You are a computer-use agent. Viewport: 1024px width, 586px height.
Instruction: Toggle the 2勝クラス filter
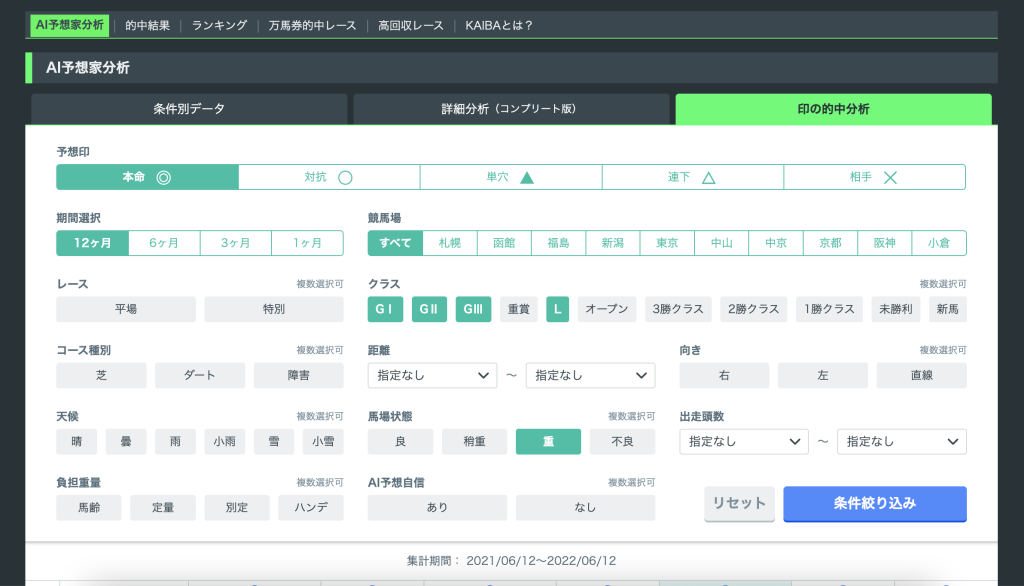click(754, 309)
